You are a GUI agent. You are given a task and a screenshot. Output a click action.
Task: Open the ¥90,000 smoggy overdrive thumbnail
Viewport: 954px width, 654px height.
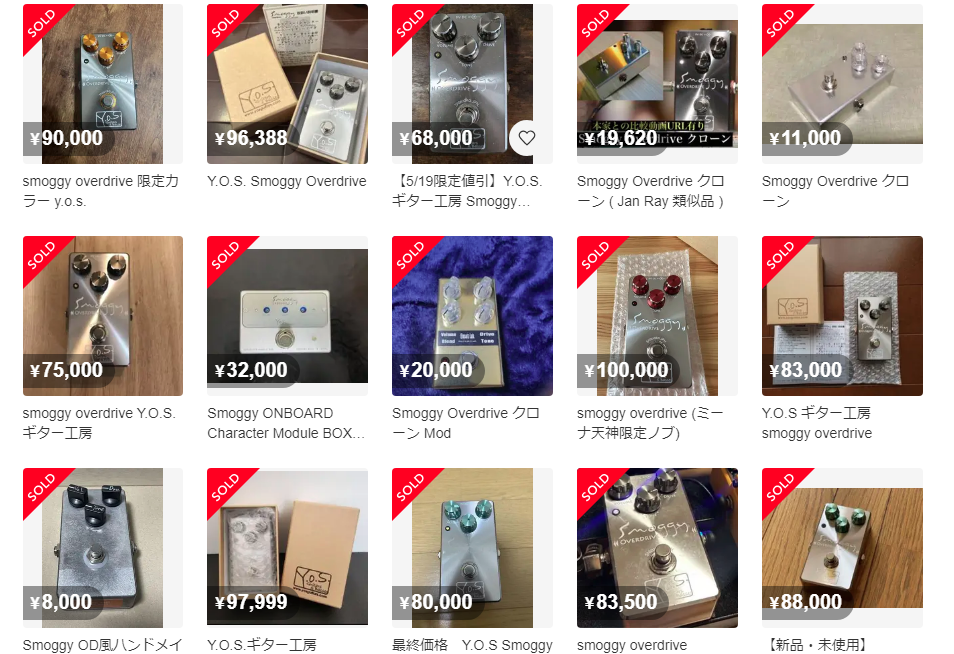pos(103,84)
